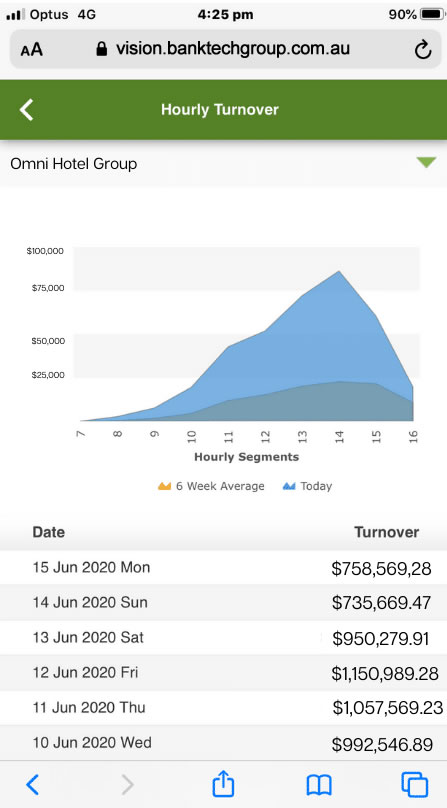Tap the $992,546.89 turnover value

(382, 744)
